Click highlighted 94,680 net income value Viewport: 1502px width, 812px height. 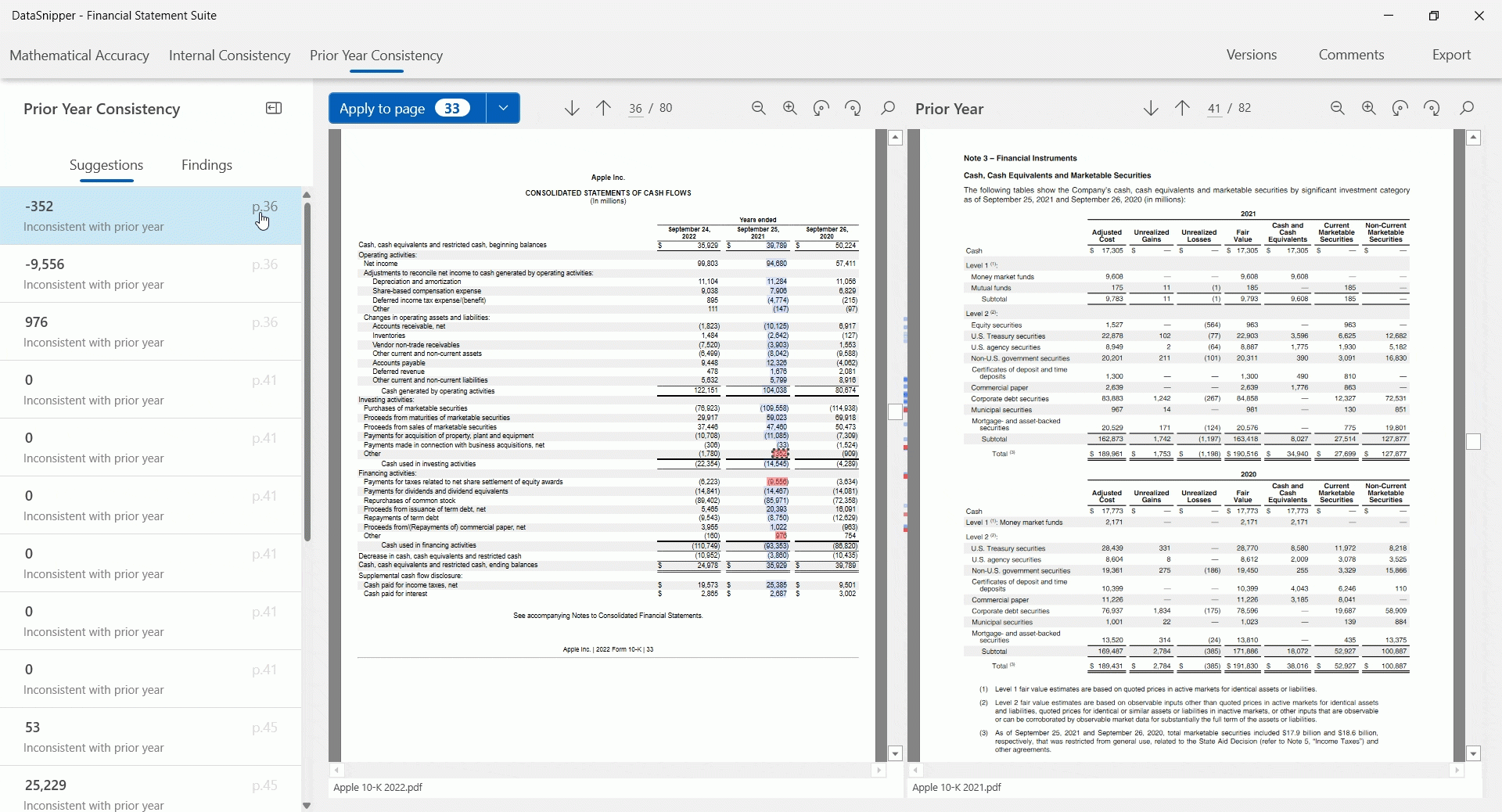[x=777, y=264]
